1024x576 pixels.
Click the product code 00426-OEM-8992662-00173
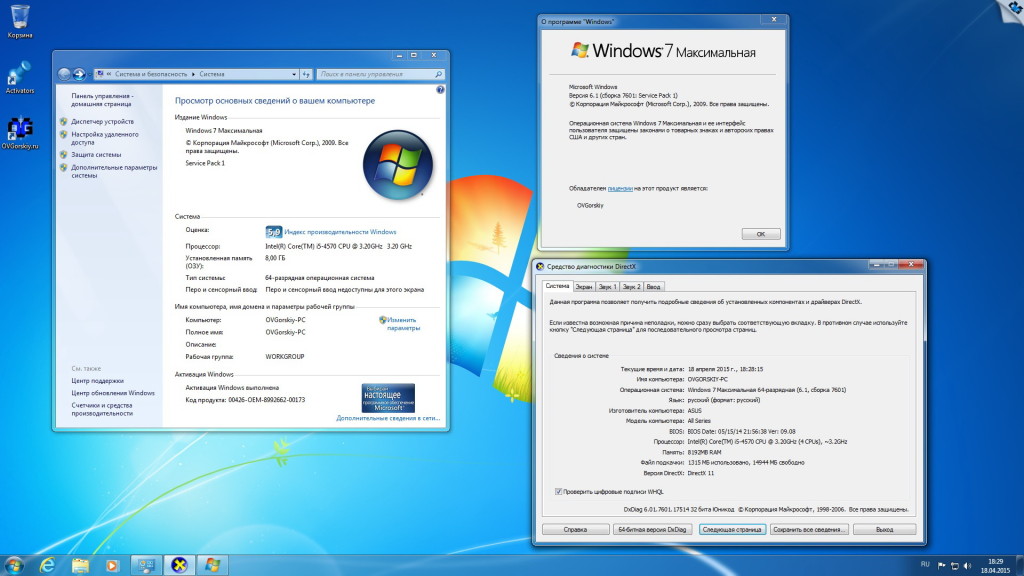pos(266,400)
